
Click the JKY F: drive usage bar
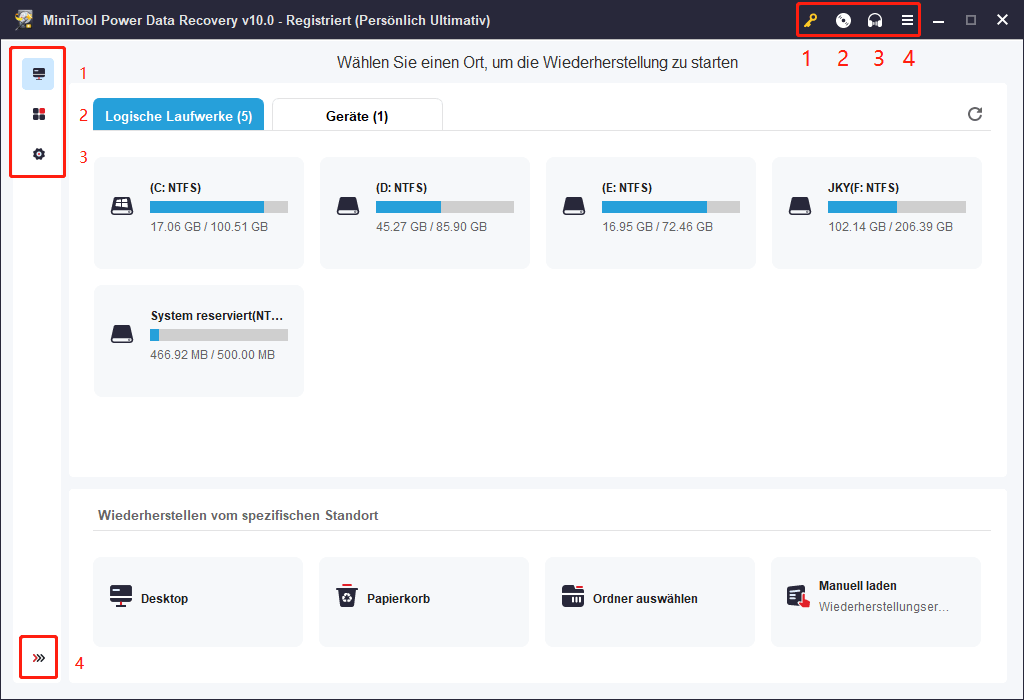897,207
